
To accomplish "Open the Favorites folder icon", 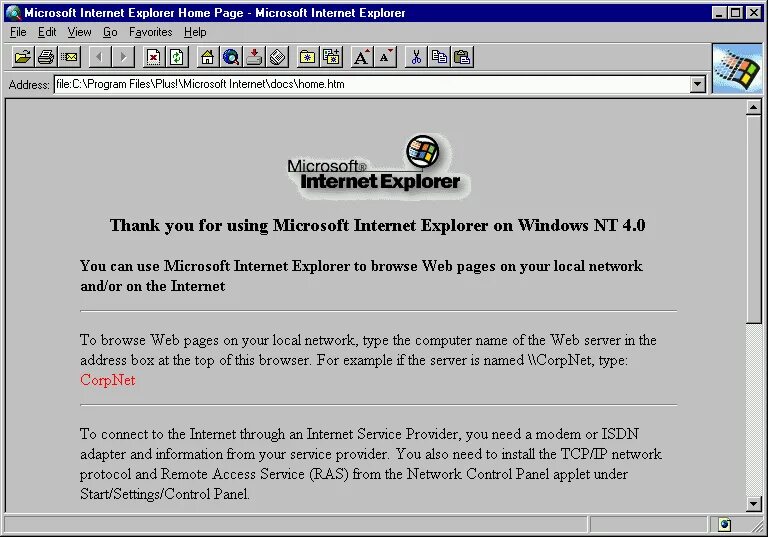I will click(x=308, y=57).
